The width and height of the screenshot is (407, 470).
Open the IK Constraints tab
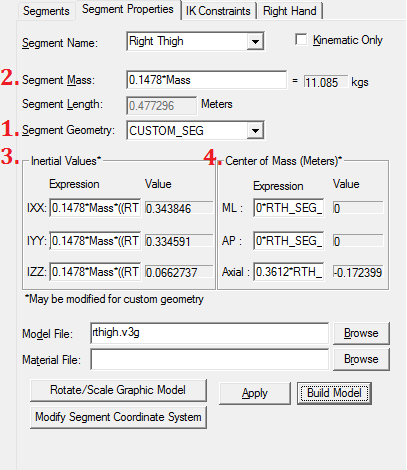(218, 11)
